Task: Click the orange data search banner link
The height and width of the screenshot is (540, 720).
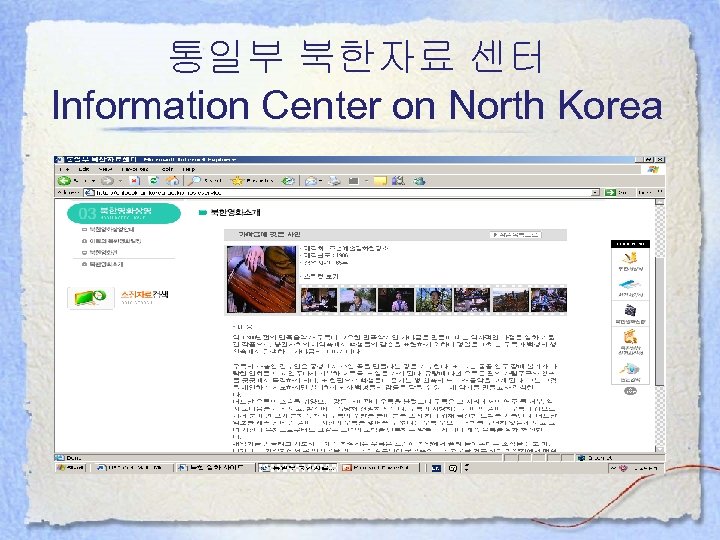Action: point(145,296)
